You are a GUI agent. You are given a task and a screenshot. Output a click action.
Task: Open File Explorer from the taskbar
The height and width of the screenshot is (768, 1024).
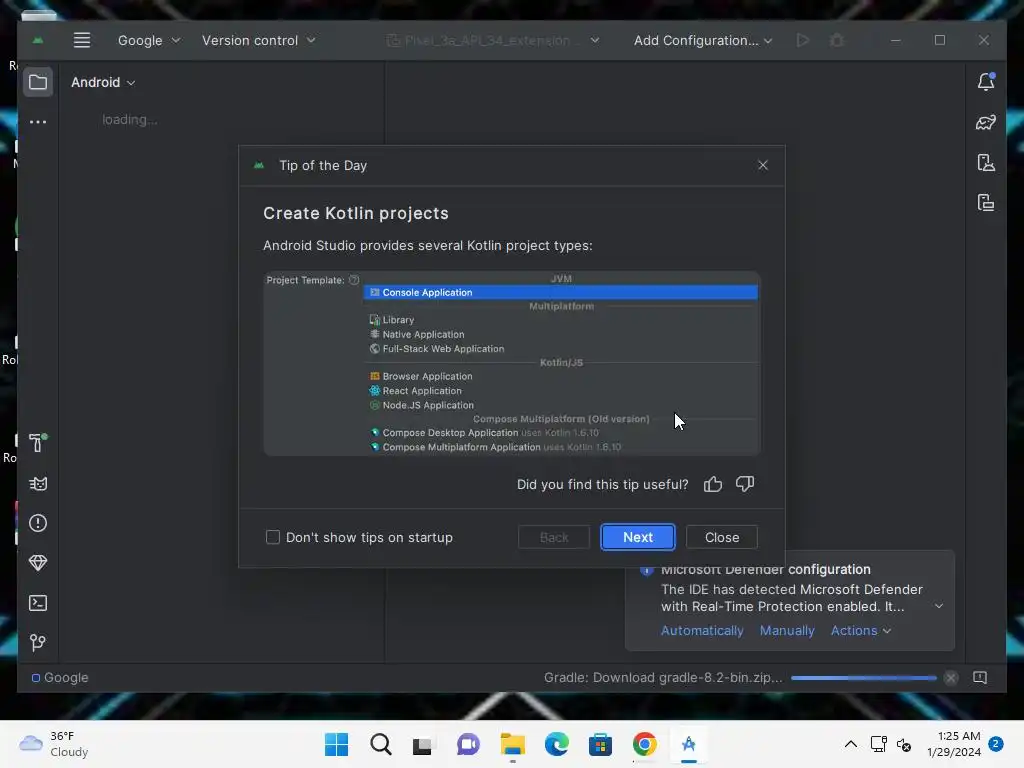513,744
